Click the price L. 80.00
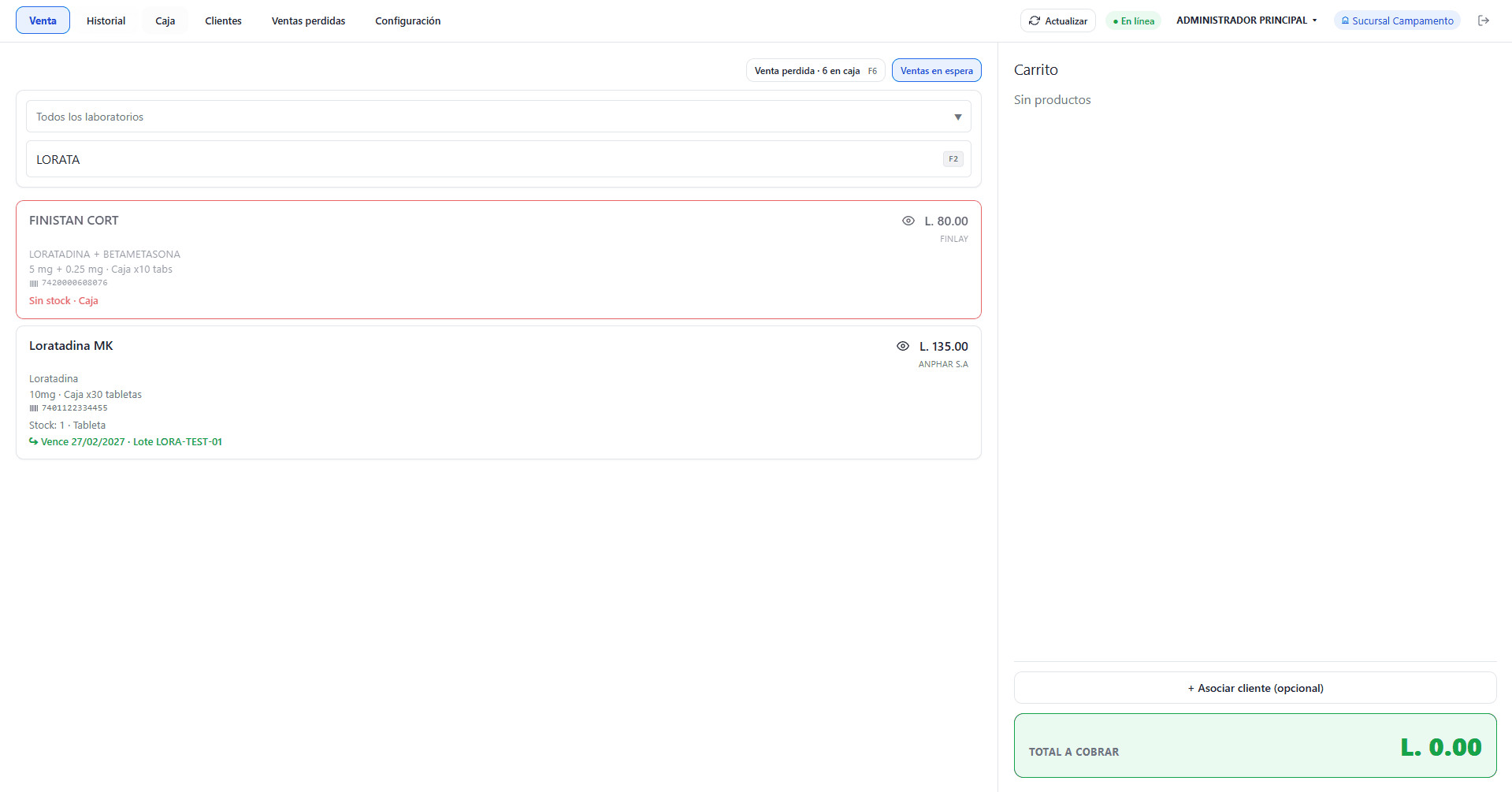The image size is (1512, 792). (946, 221)
